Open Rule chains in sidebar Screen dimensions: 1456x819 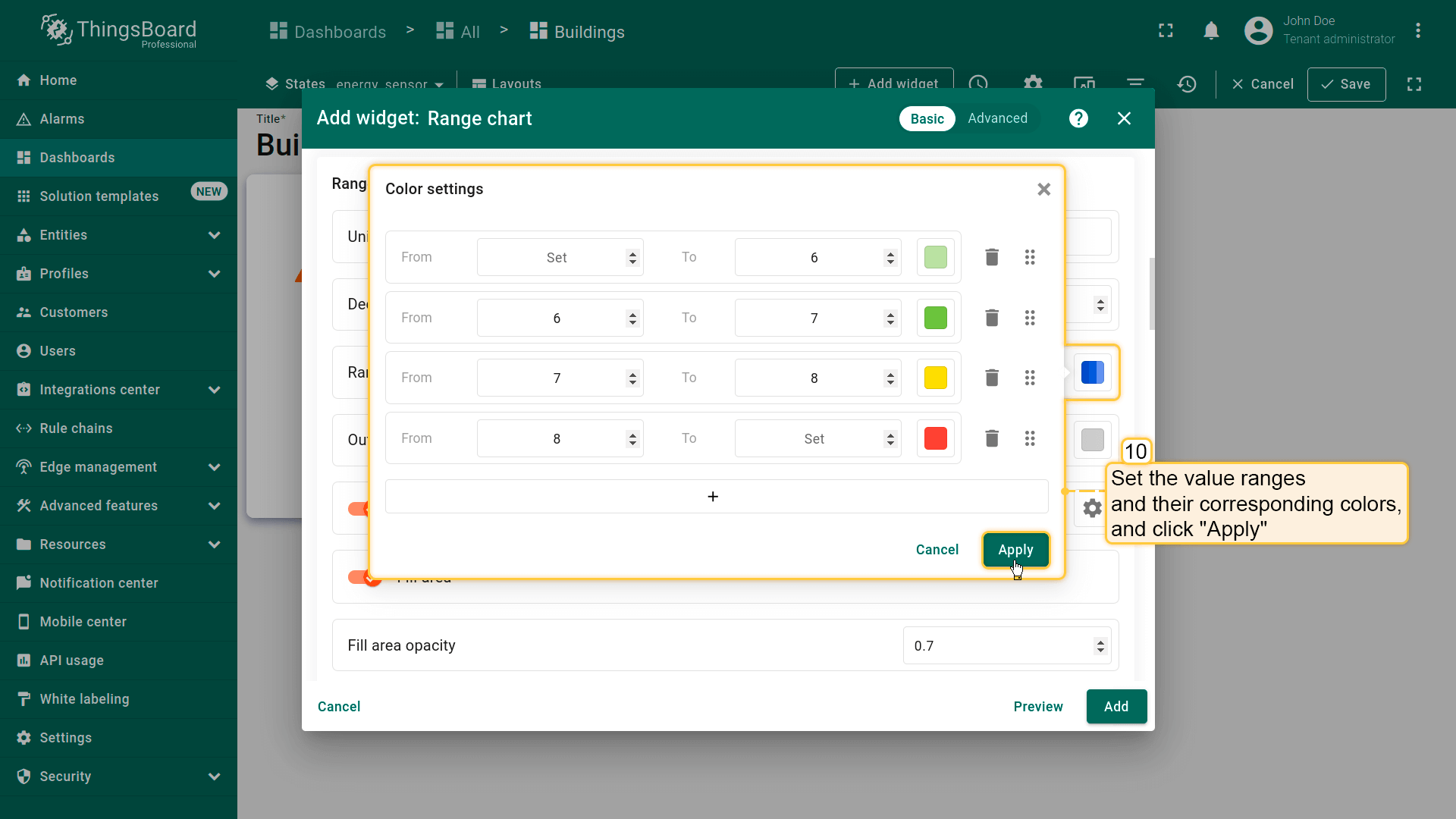(x=76, y=428)
